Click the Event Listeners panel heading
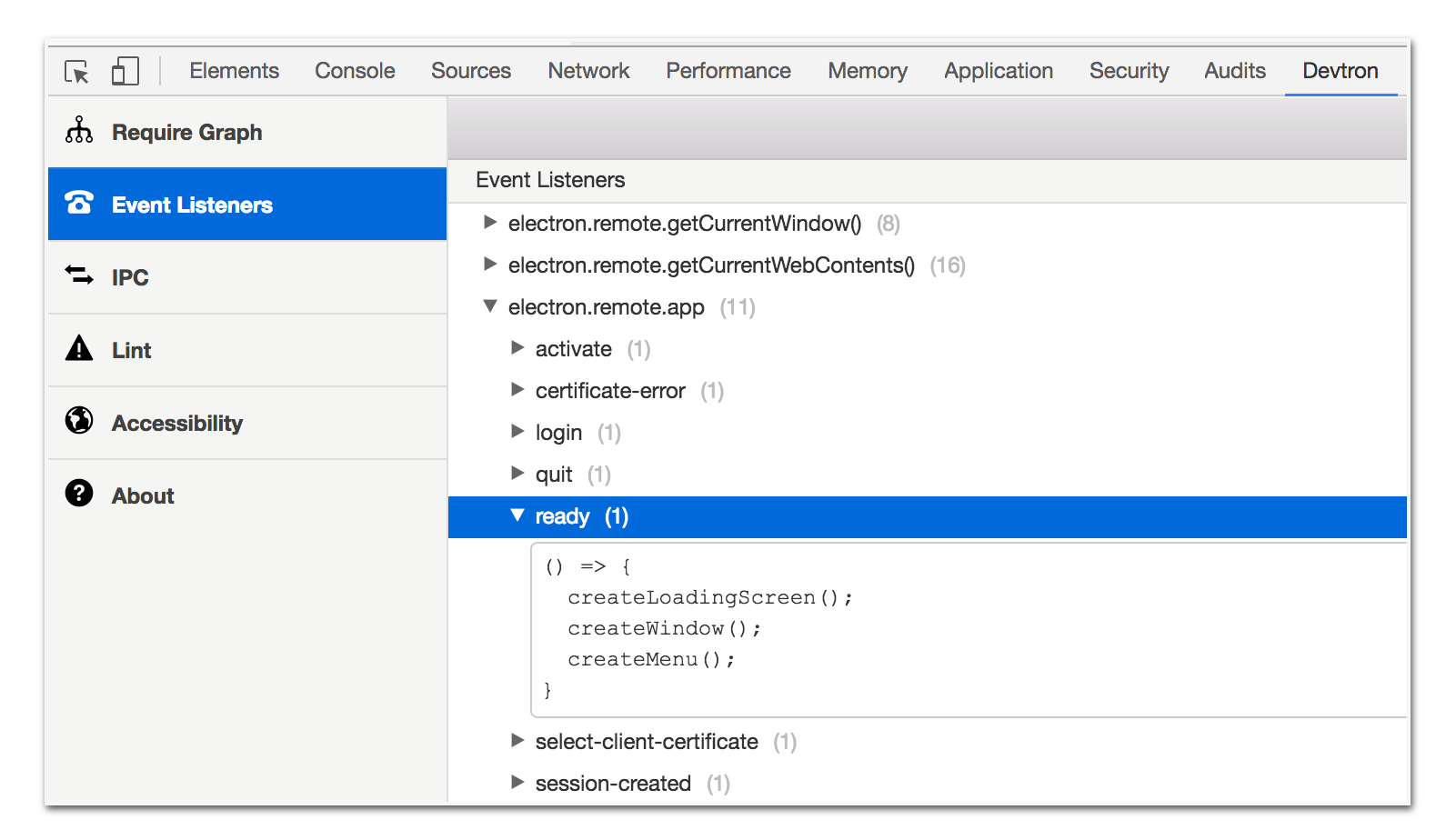The width and height of the screenshot is (1446, 840). [x=550, y=180]
